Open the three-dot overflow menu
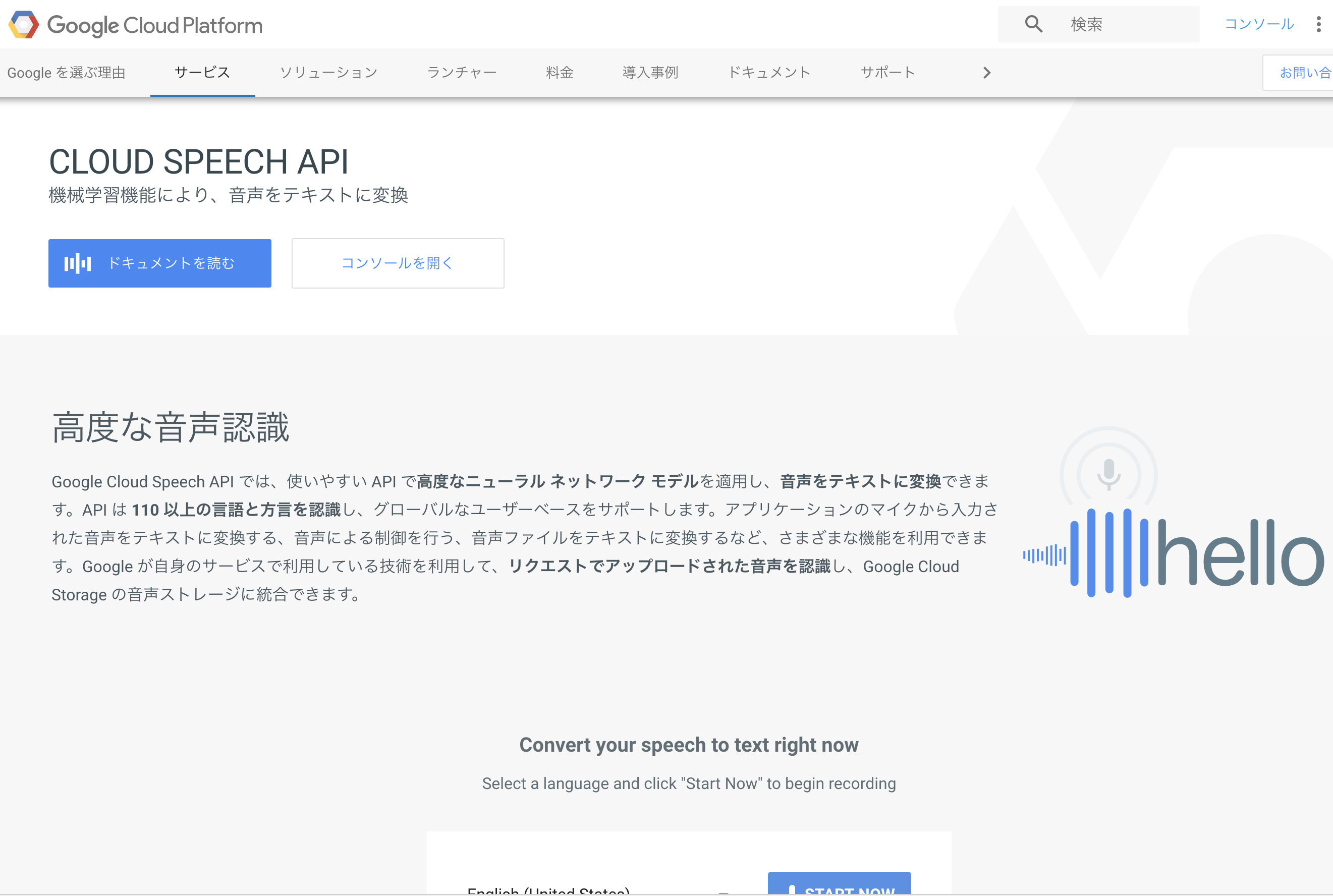 tap(1318, 24)
